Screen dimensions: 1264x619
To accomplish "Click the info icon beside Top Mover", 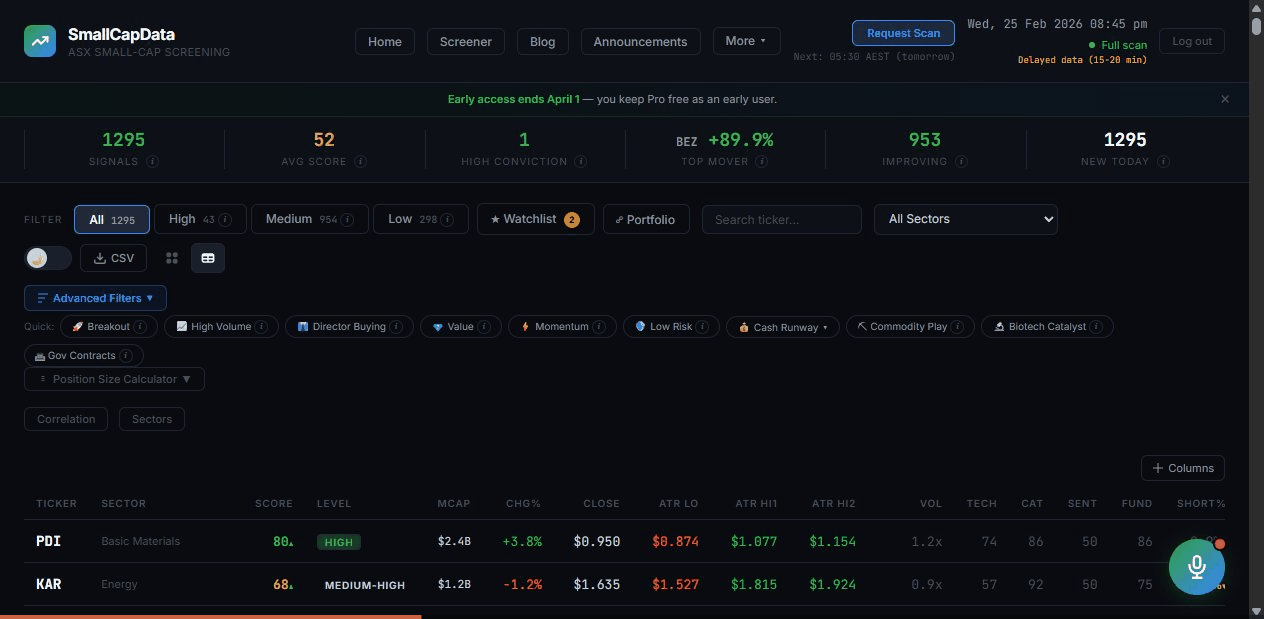I will tap(761, 162).
